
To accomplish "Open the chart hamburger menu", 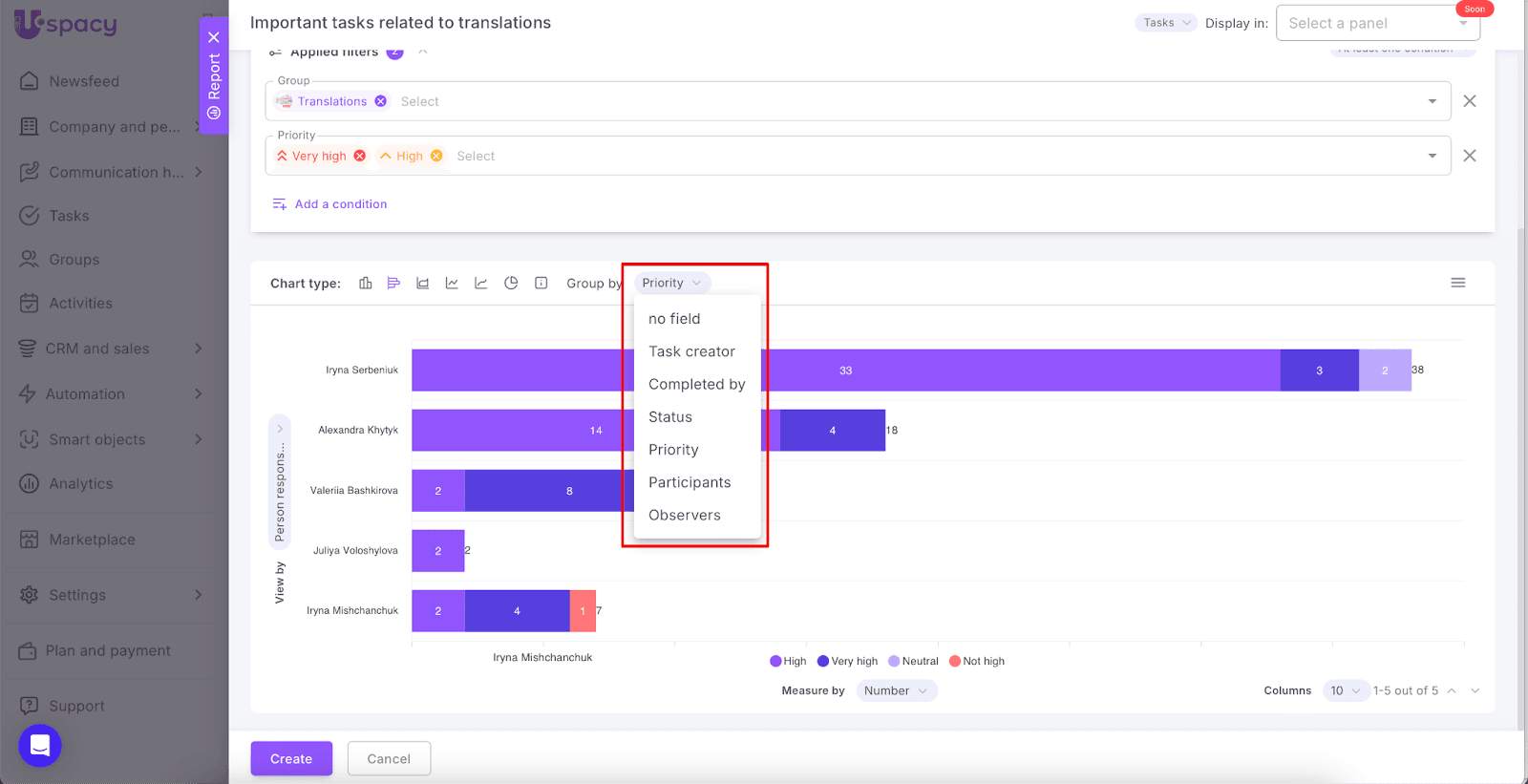I will 1457,283.
